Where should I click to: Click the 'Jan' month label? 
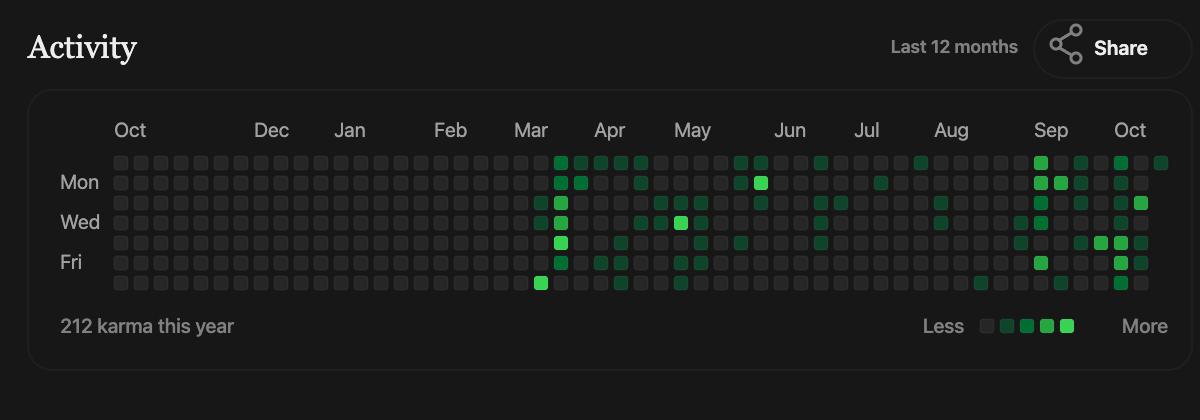point(350,130)
